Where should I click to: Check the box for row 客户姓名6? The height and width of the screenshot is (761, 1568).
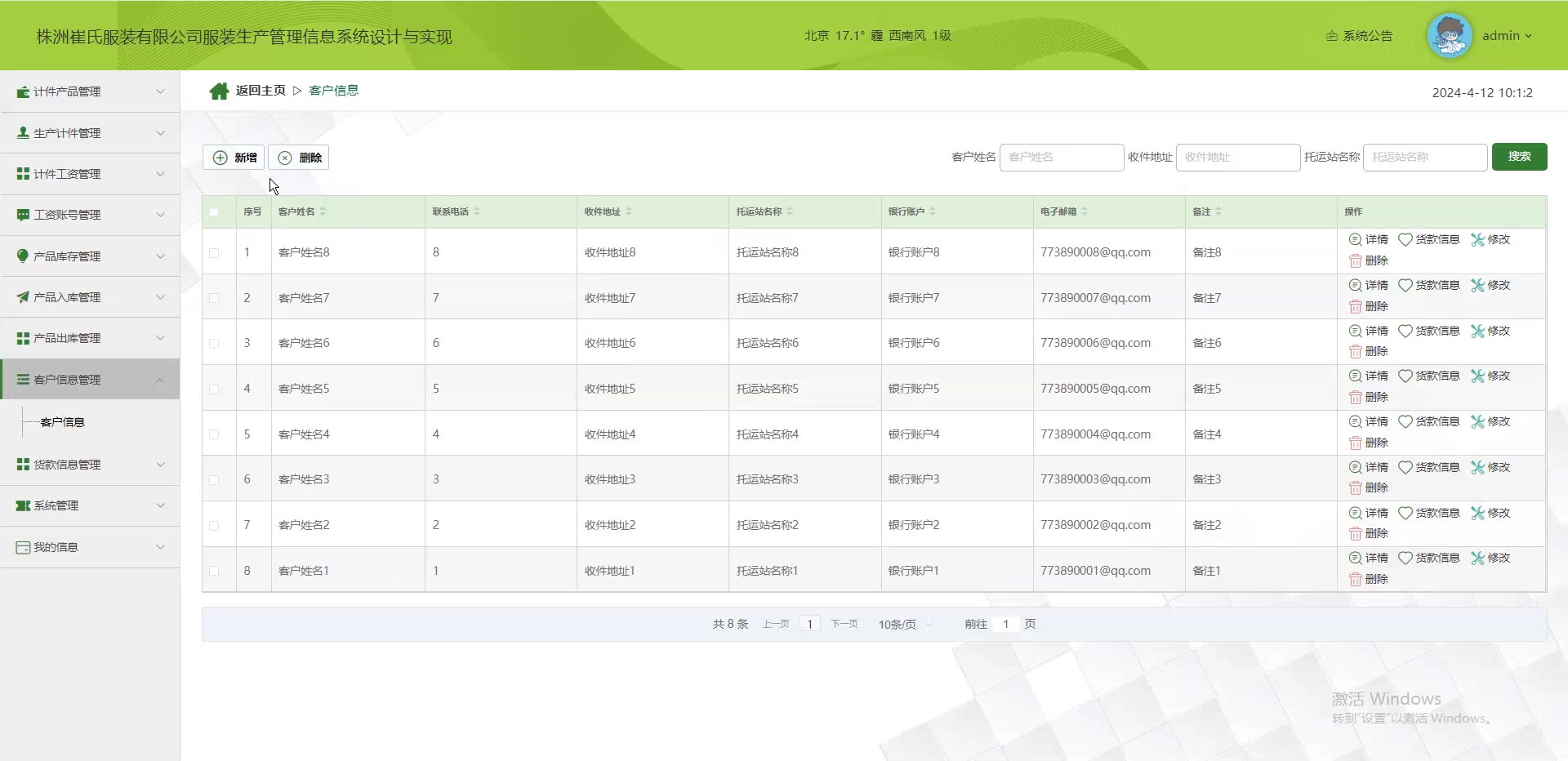[x=214, y=344]
